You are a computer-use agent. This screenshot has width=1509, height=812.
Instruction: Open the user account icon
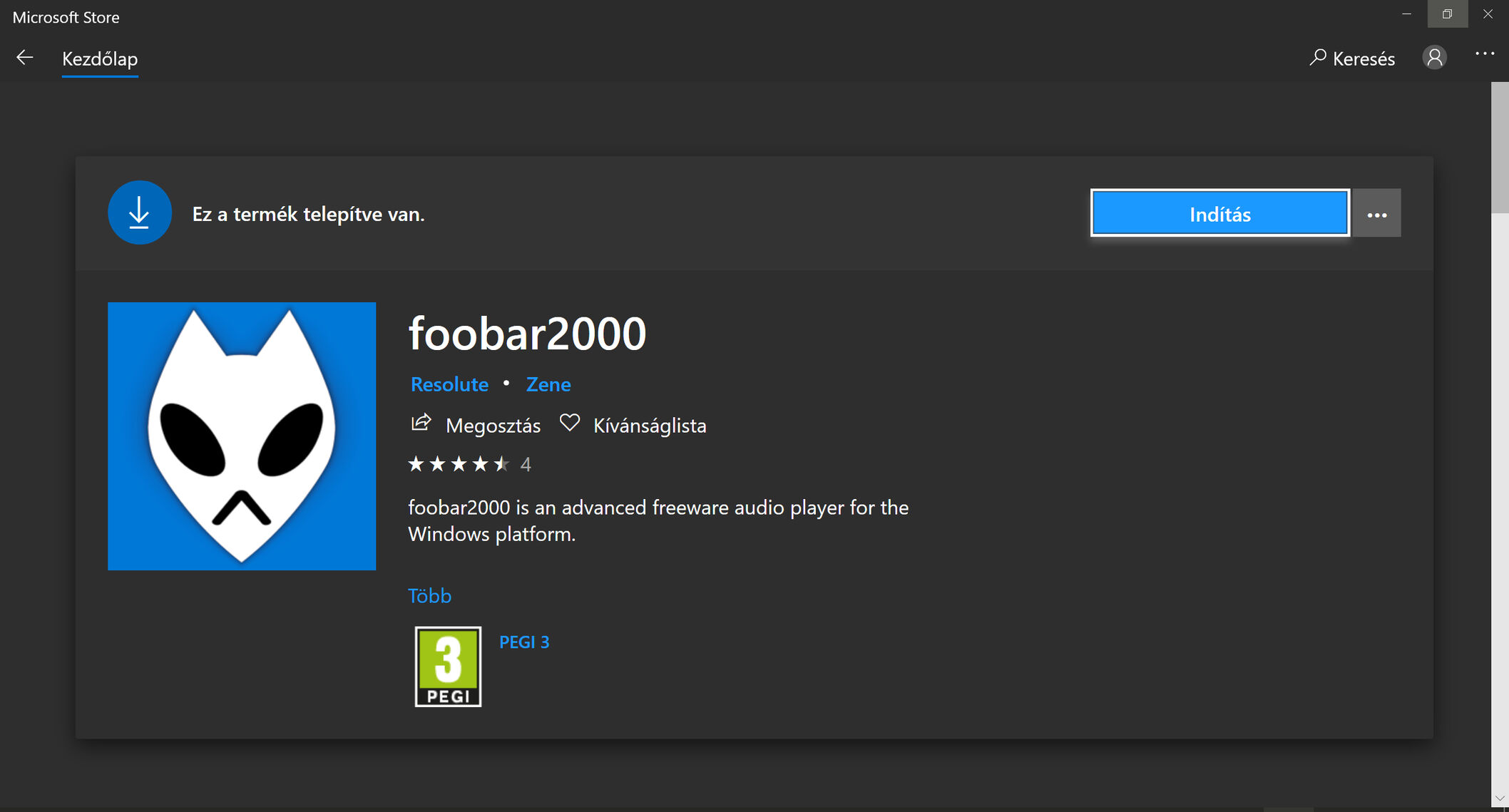(1434, 57)
